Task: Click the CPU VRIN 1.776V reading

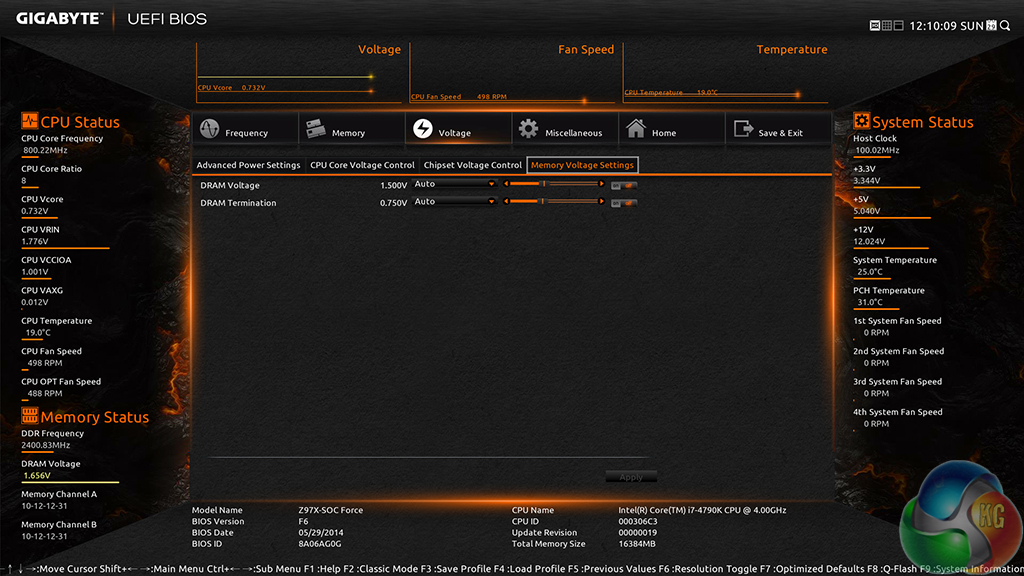Action: [x=35, y=242]
